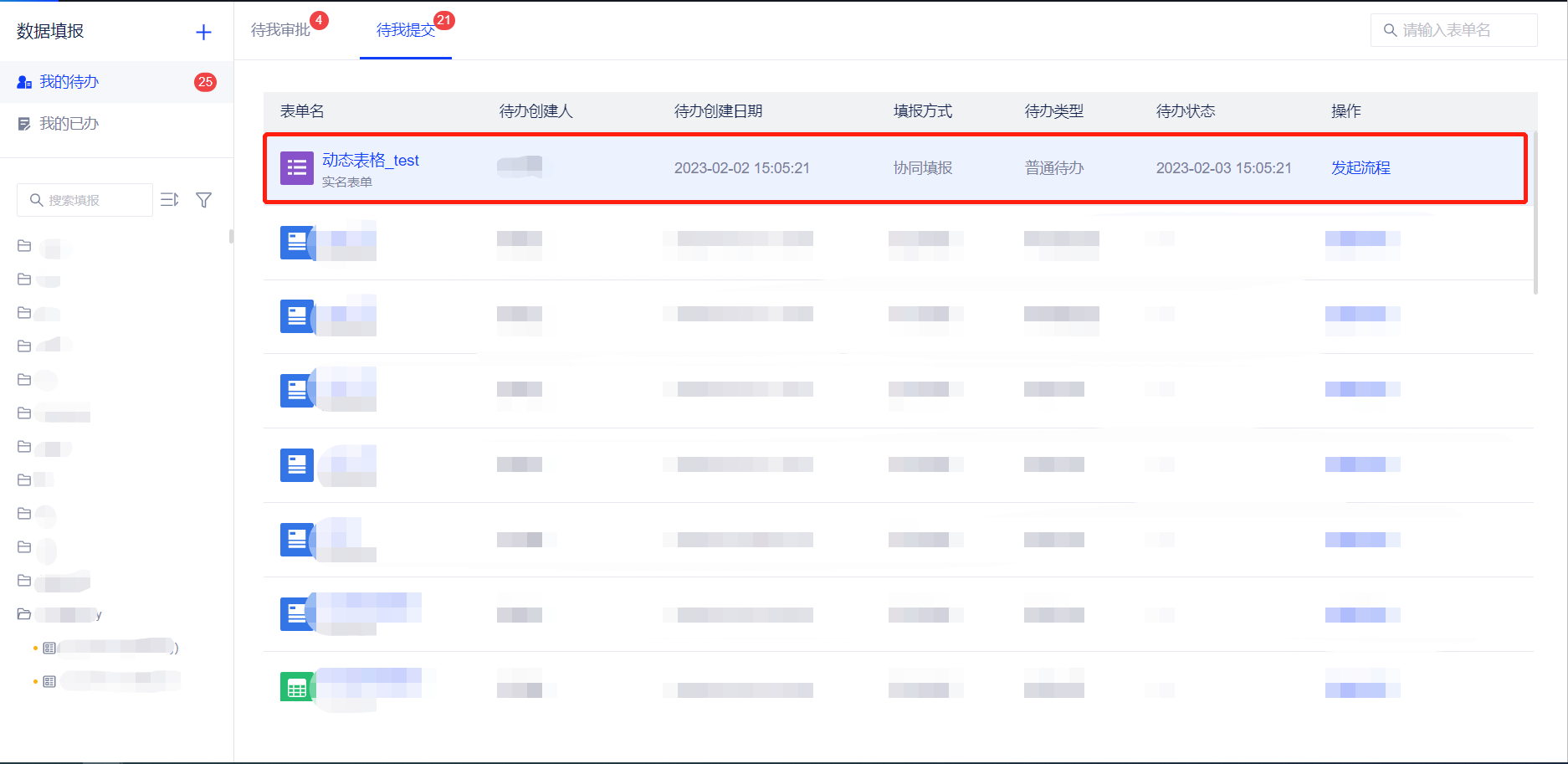Click the table's vertical scrollbar on right
This screenshot has height=764, width=1568.
tap(1535, 213)
